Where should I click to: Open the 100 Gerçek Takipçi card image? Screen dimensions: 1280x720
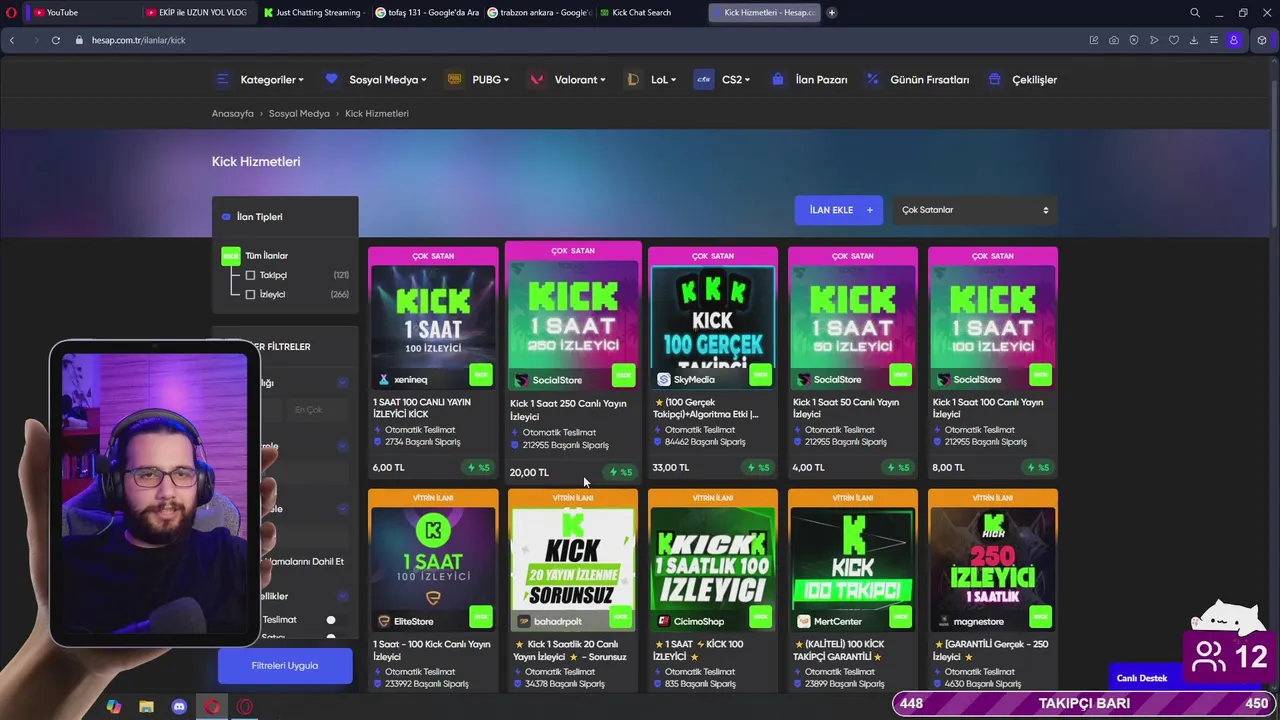pos(713,318)
